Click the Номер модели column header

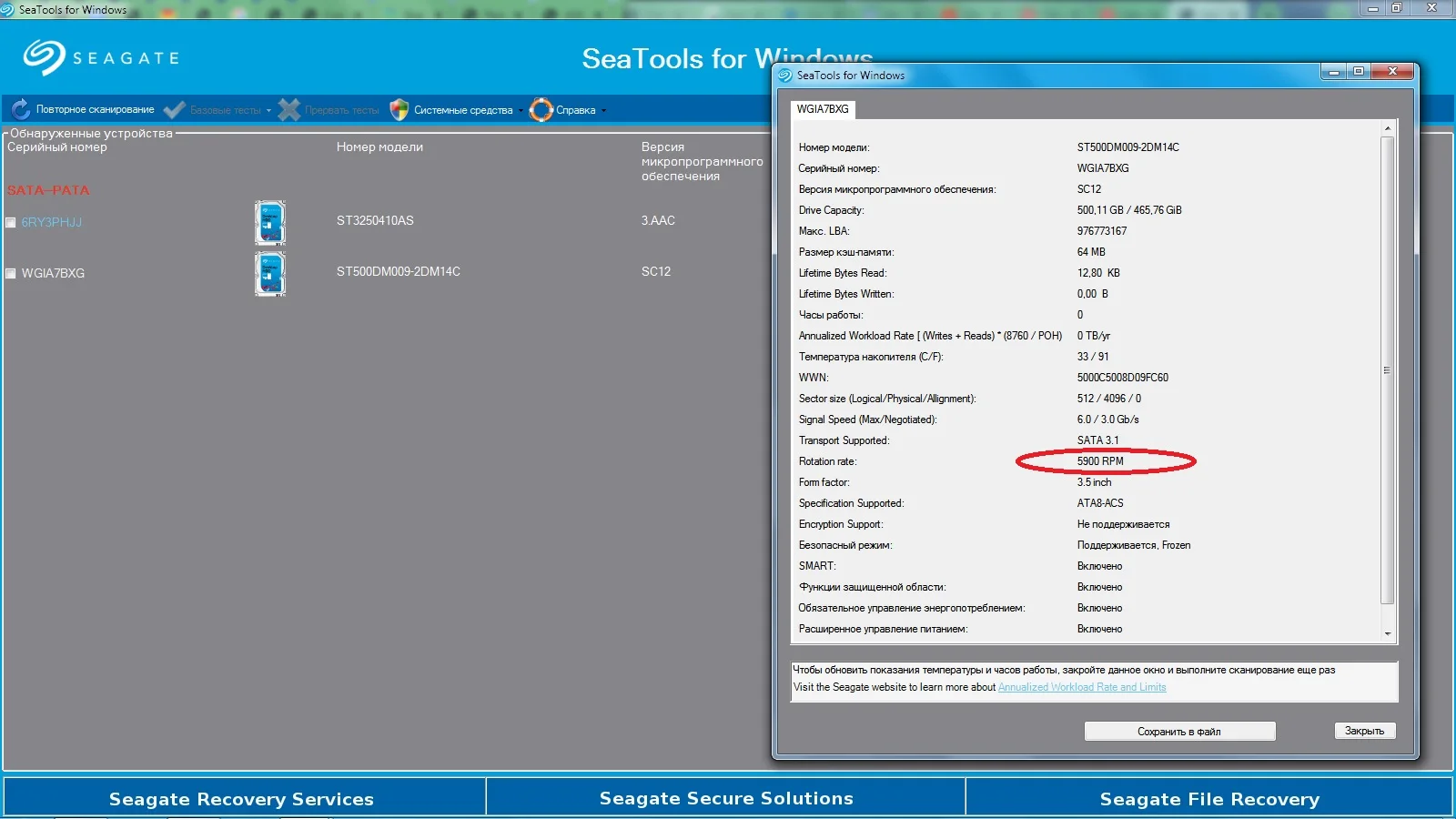click(x=379, y=147)
